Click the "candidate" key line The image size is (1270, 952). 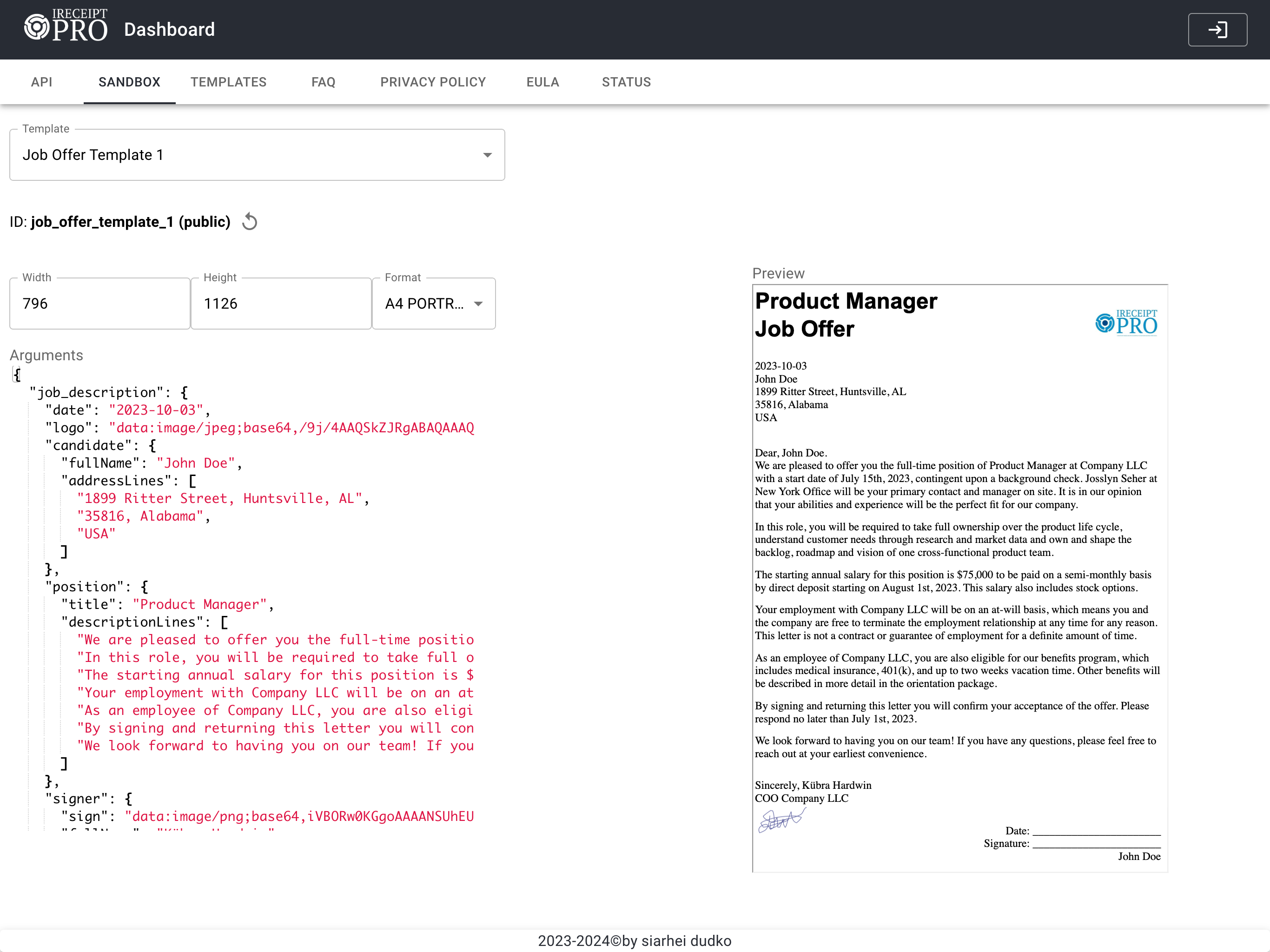pos(100,446)
